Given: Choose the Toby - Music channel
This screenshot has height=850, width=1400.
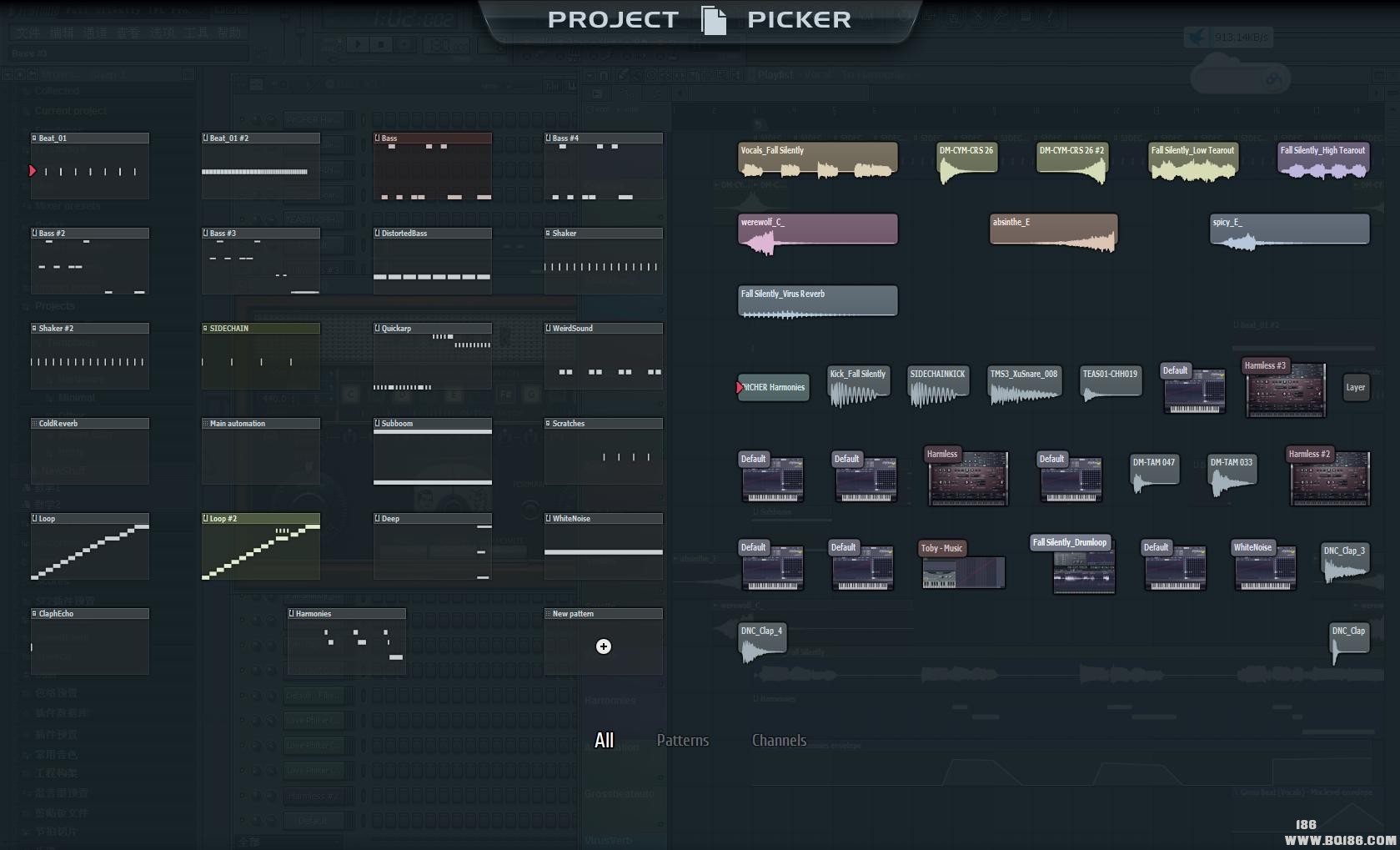Looking at the screenshot, I should 963,566.
